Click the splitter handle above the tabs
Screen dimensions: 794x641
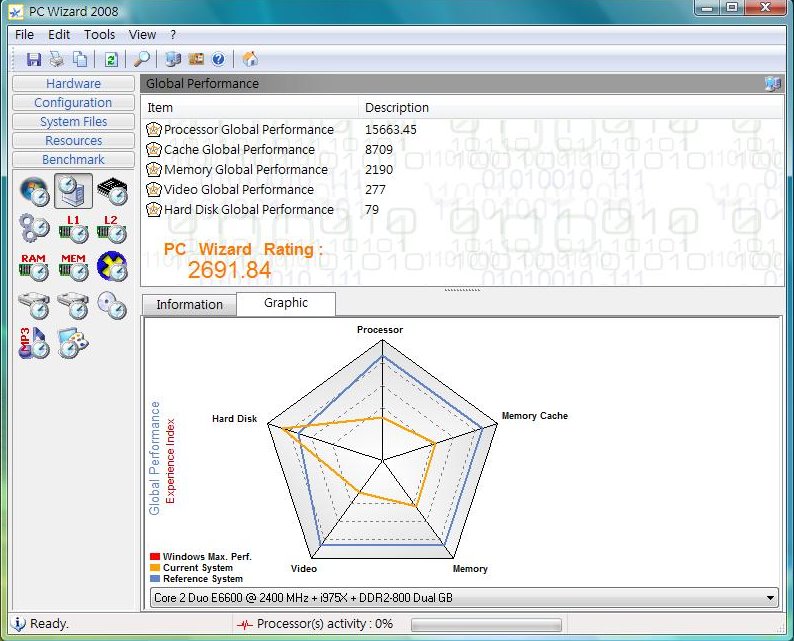pos(462,290)
